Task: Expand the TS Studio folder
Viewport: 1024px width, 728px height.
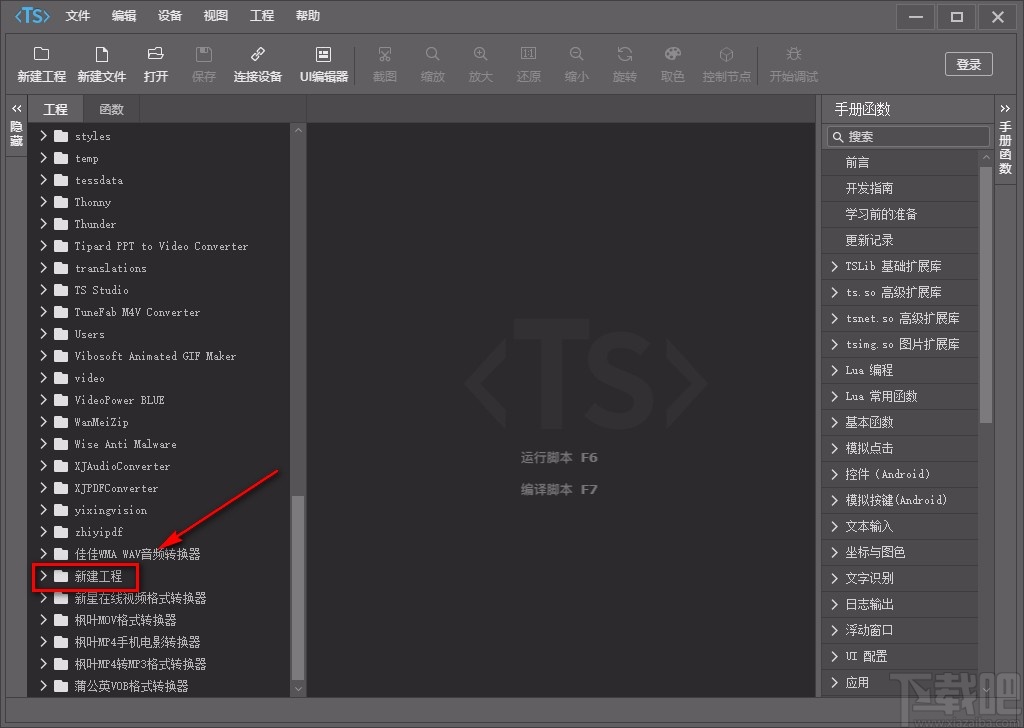Action: tap(44, 290)
